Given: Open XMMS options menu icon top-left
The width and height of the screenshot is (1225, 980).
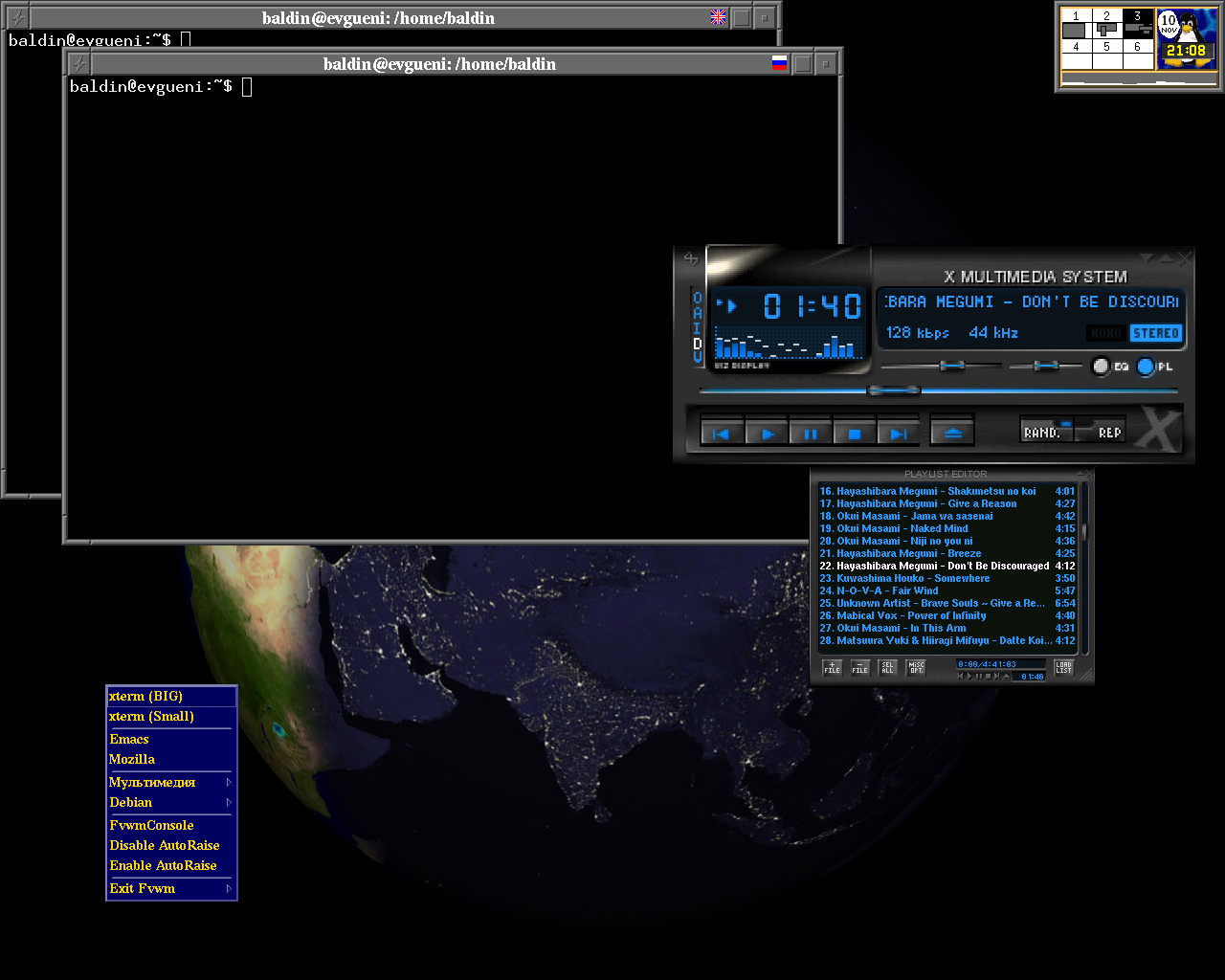Looking at the screenshot, I should click(691, 259).
